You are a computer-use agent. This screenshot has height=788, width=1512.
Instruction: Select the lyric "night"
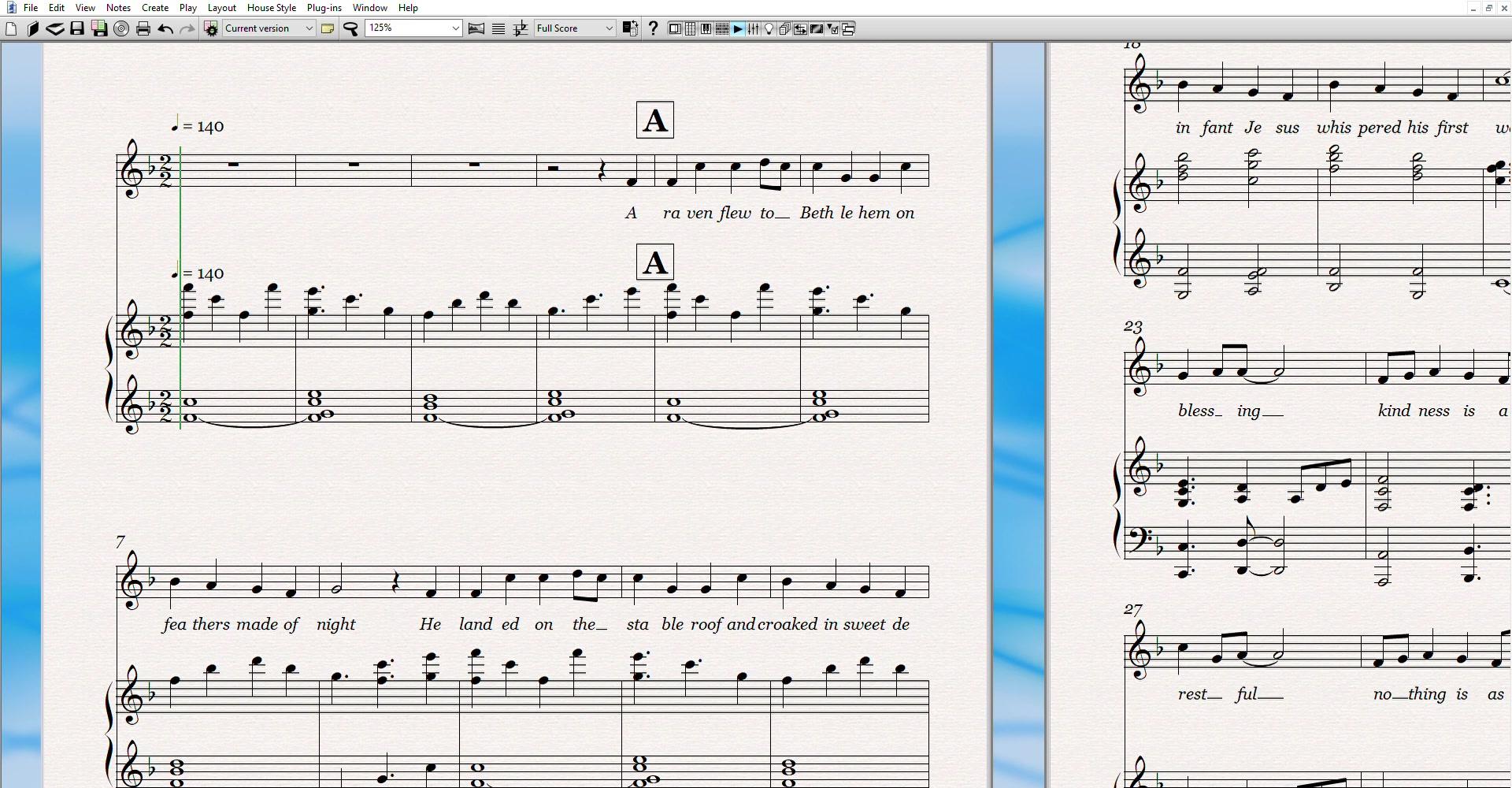[x=336, y=625]
